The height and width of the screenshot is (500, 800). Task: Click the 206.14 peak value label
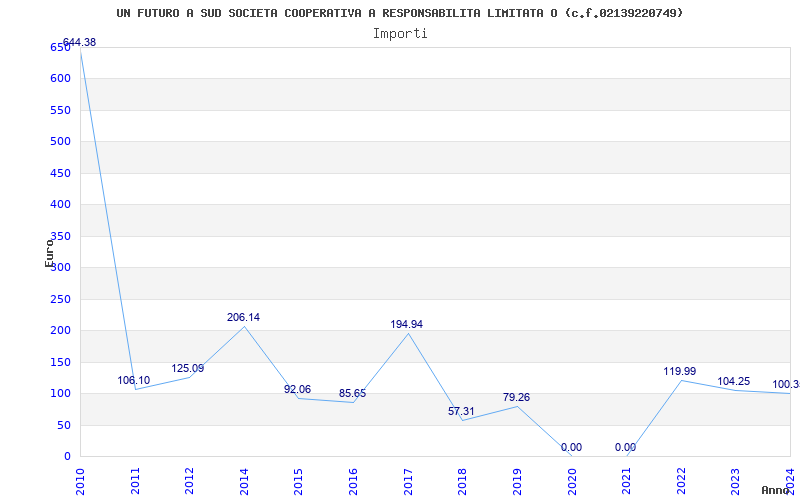coord(243,317)
